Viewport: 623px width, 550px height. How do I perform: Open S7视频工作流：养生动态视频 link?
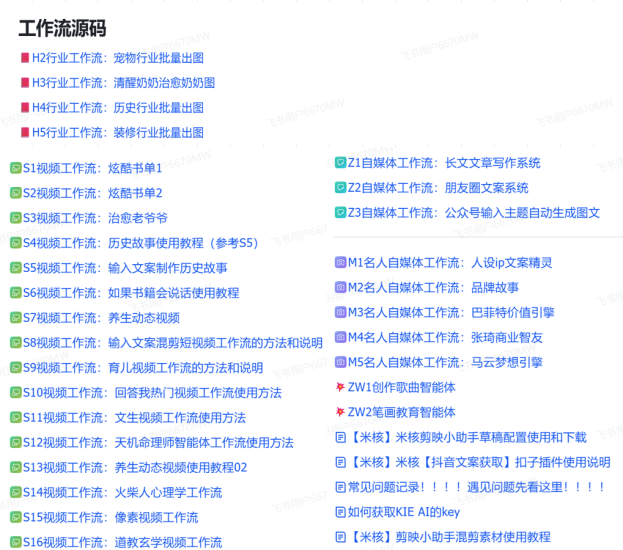click(x=101, y=318)
